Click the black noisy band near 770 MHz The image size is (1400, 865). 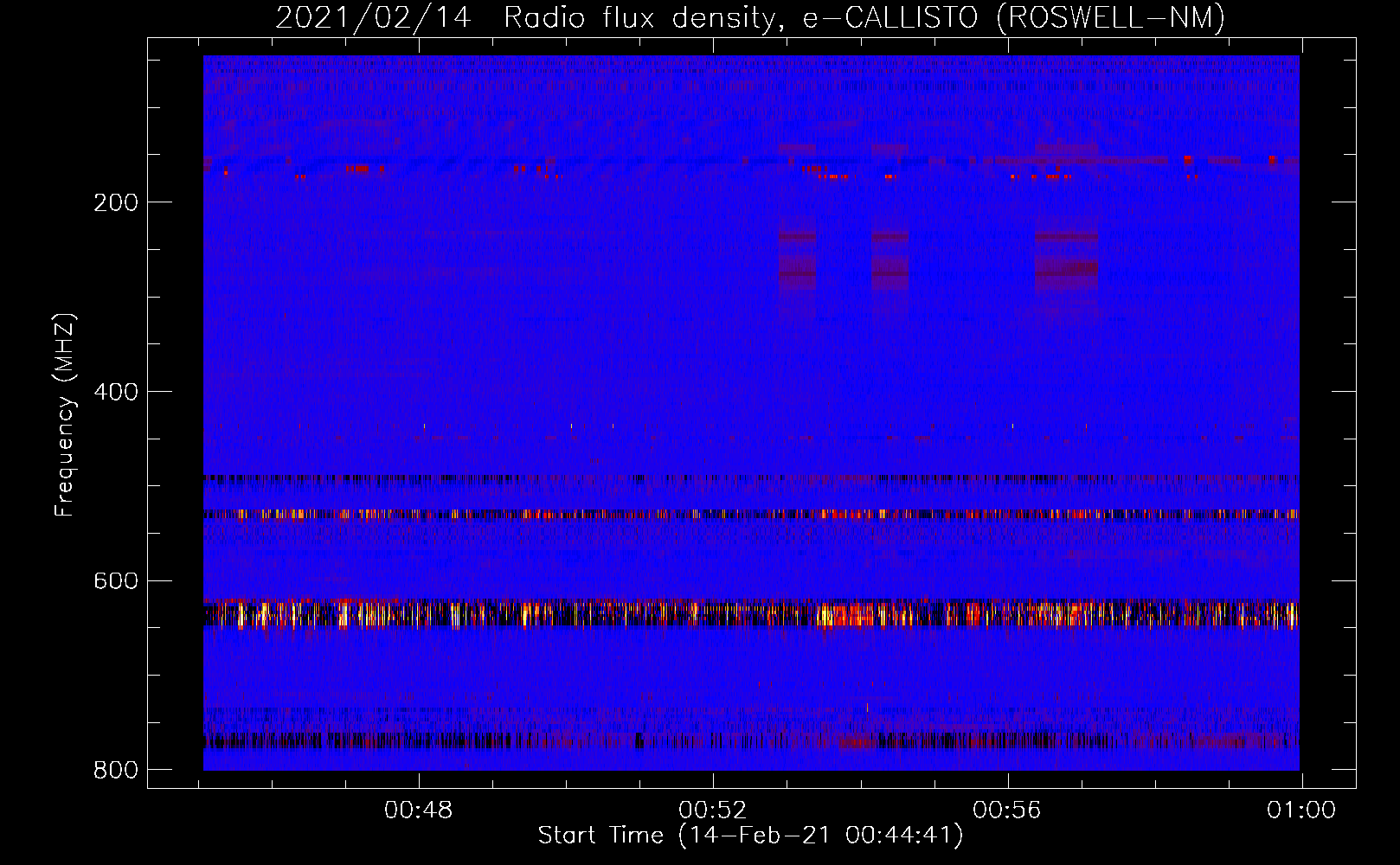click(x=751, y=741)
